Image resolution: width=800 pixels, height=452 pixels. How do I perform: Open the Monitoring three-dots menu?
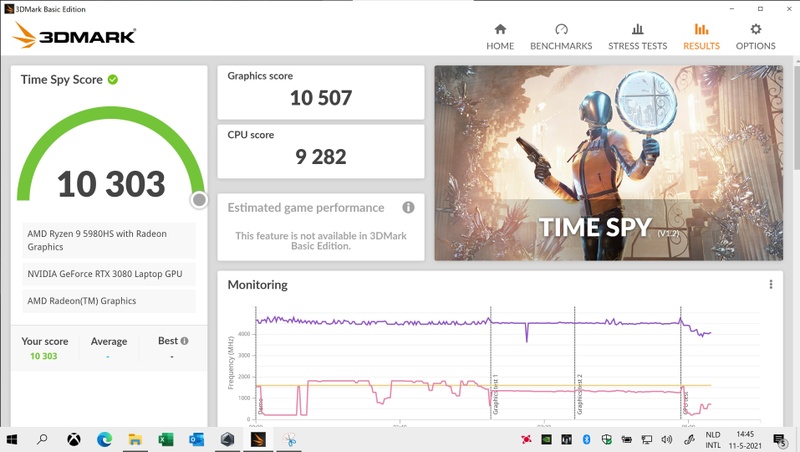(x=770, y=285)
